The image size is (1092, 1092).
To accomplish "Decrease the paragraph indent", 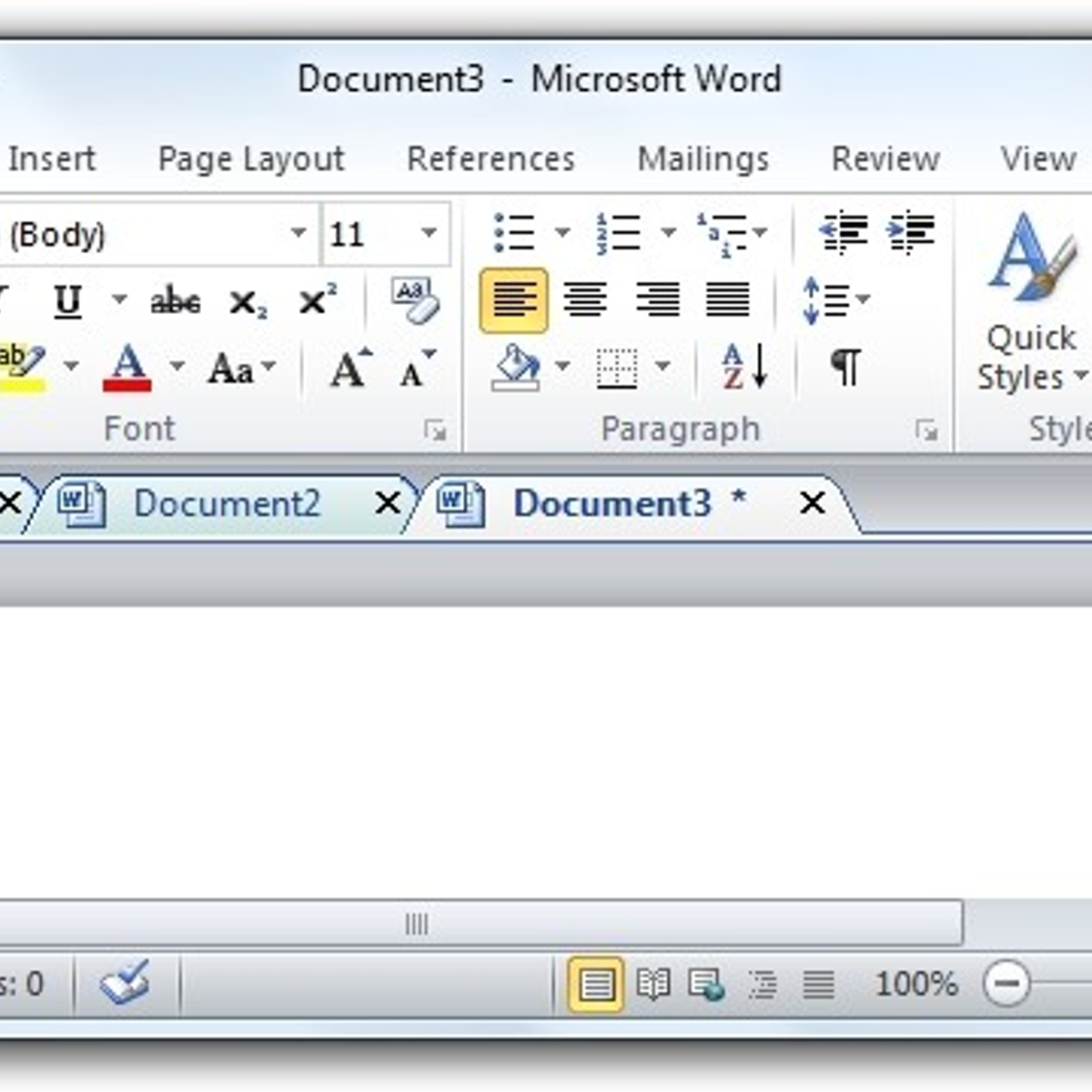I will (x=844, y=233).
